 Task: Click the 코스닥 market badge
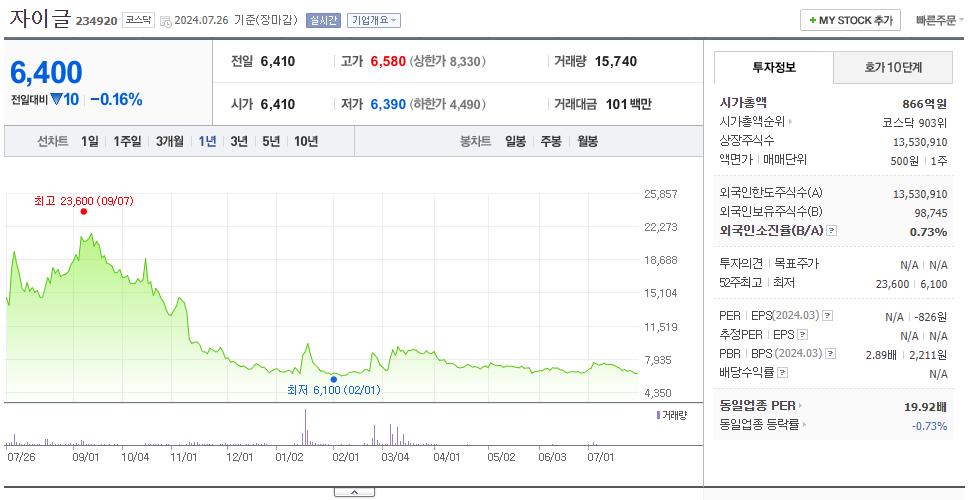pos(138,20)
